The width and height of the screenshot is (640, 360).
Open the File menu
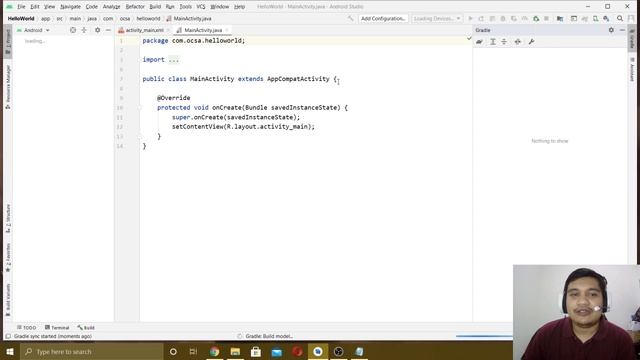21,7
